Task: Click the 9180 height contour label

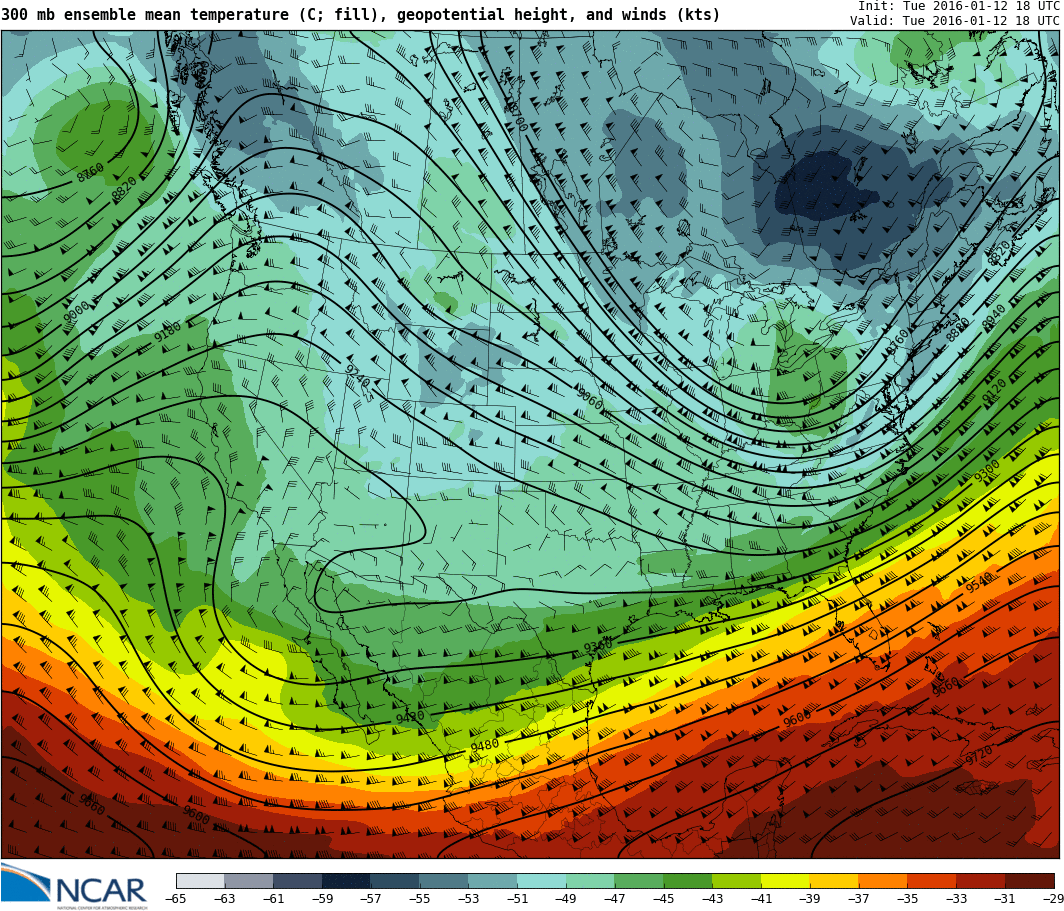Action: [168, 332]
